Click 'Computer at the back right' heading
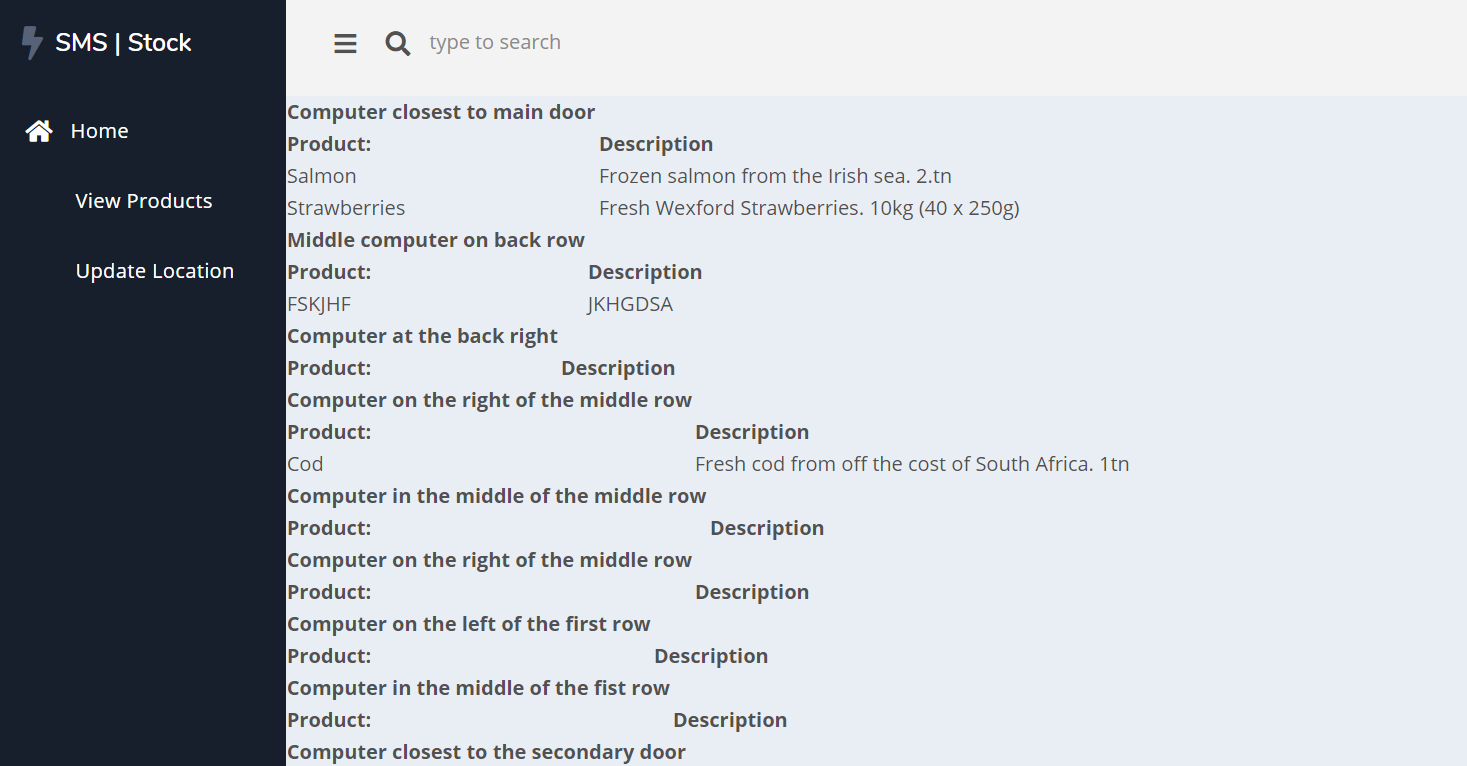This screenshot has width=1467, height=766. pyautogui.click(x=422, y=336)
